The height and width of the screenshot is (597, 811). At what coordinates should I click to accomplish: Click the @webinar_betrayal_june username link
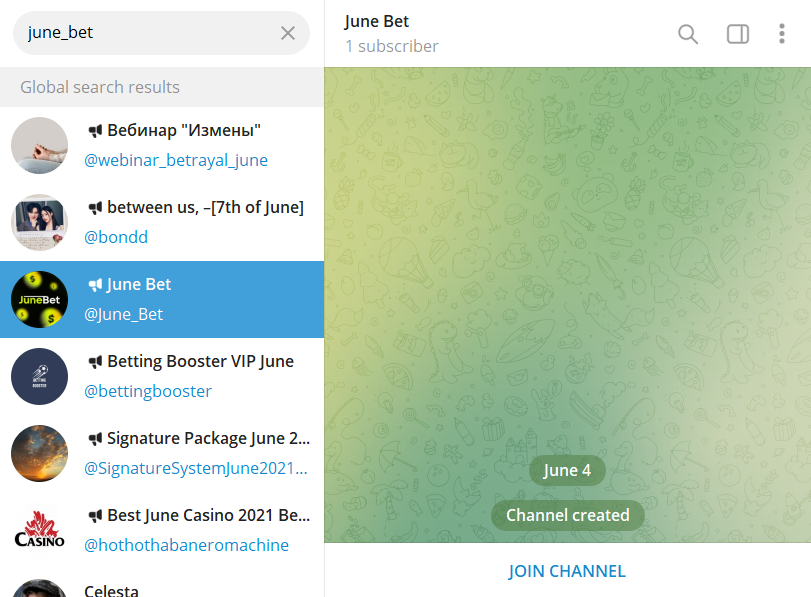point(176,160)
